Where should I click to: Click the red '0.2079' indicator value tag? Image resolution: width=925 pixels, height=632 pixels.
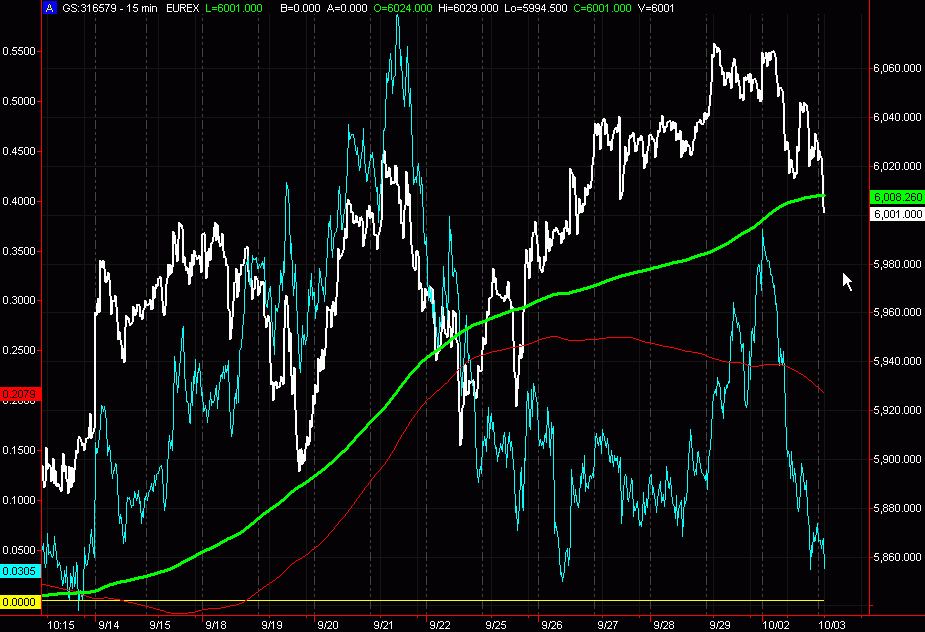19,394
